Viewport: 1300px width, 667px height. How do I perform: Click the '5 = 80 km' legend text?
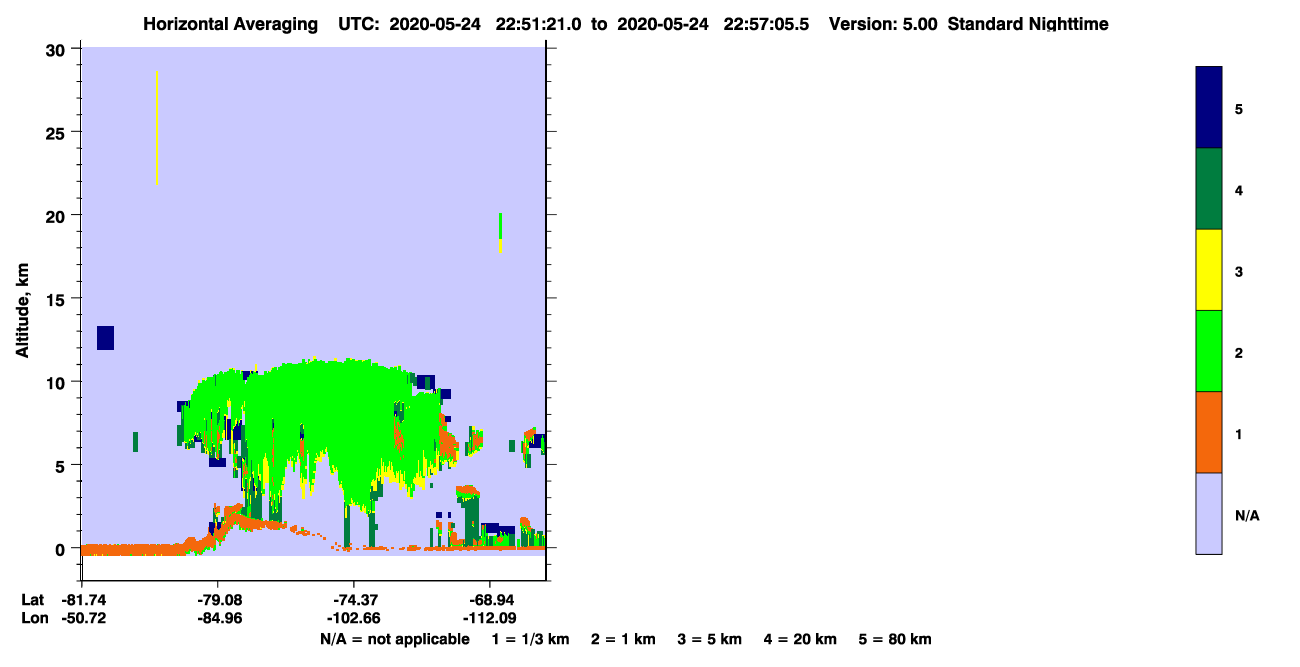pyautogui.click(x=895, y=639)
